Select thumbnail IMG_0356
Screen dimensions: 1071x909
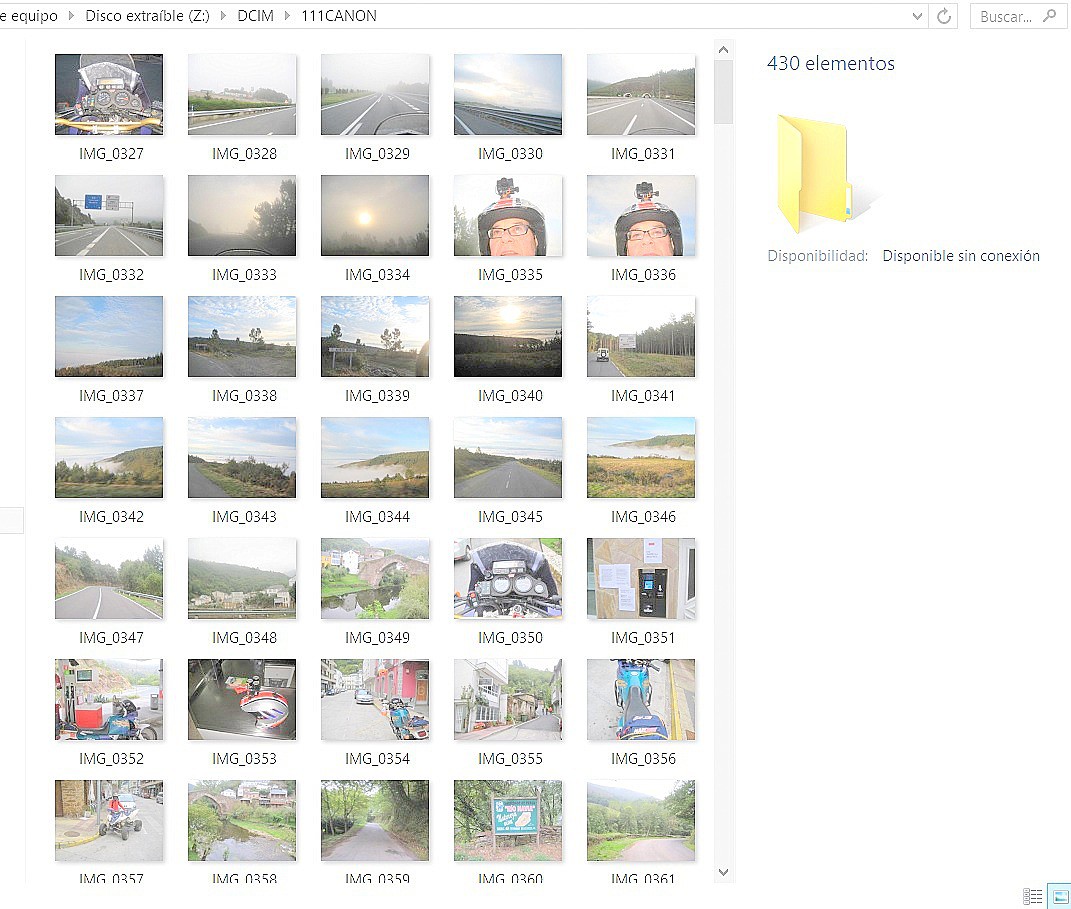(x=641, y=699)
